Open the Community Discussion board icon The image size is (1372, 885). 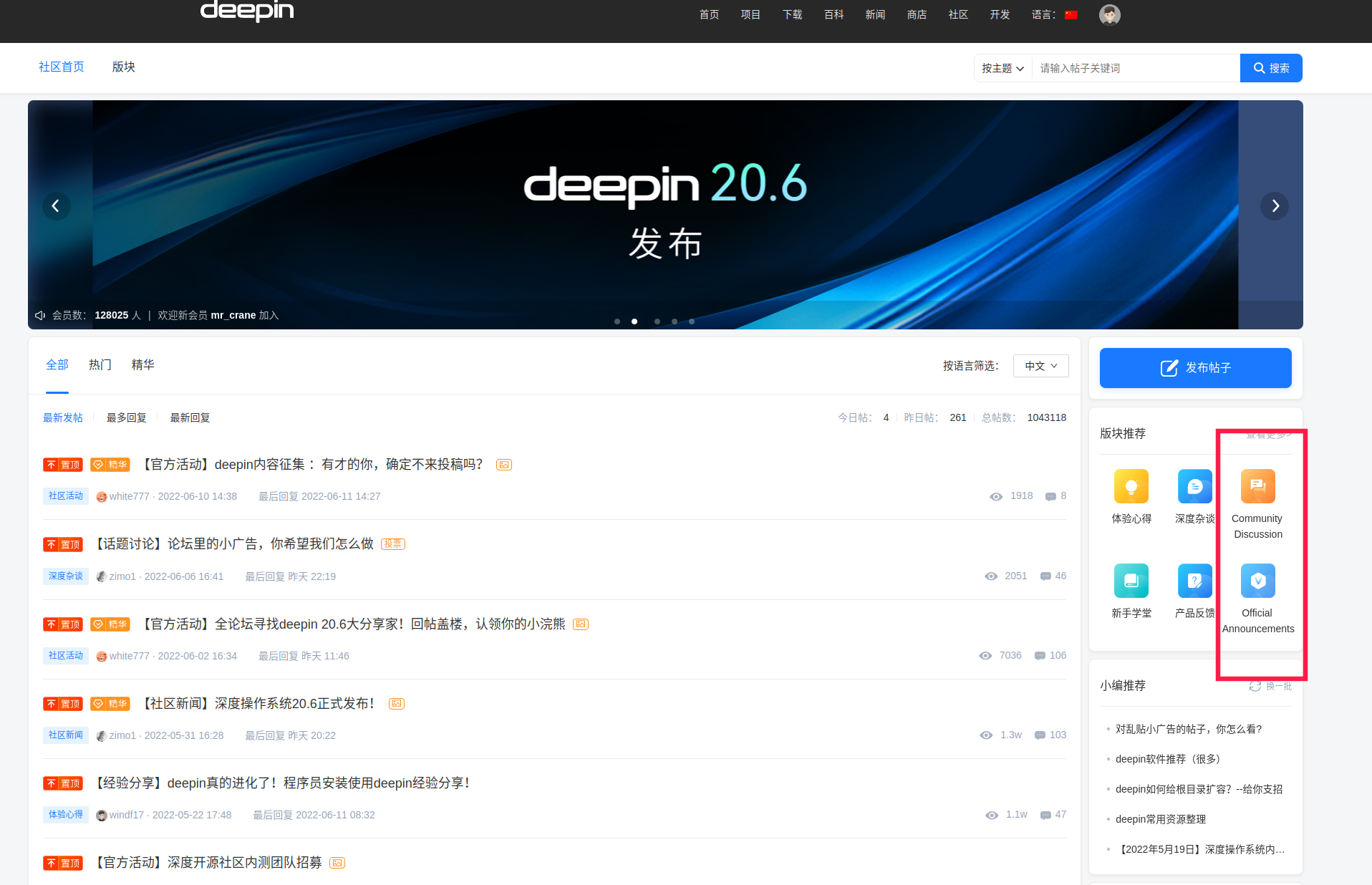click(1257, 487)
